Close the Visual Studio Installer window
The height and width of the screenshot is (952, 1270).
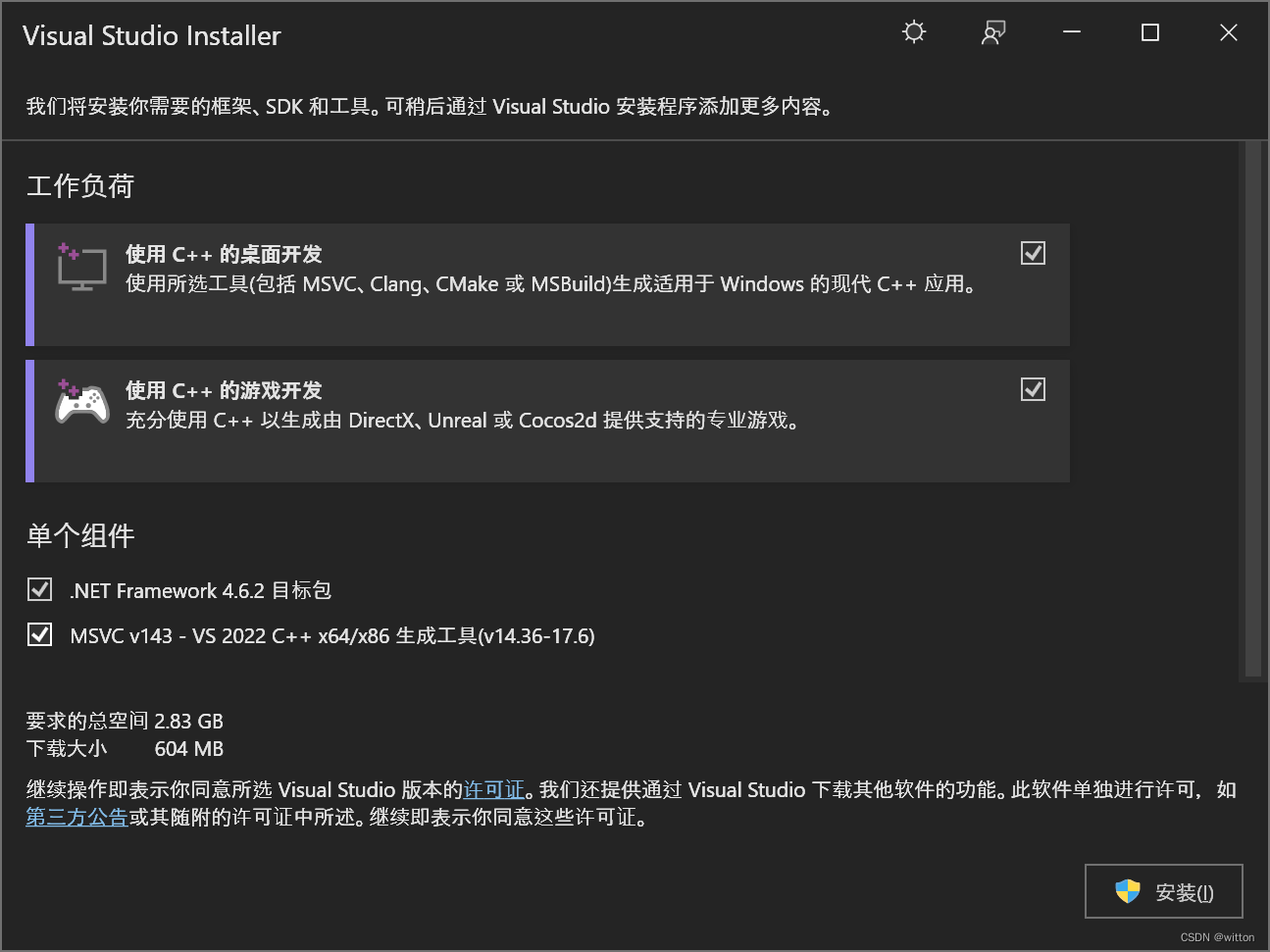point(1229,32)
